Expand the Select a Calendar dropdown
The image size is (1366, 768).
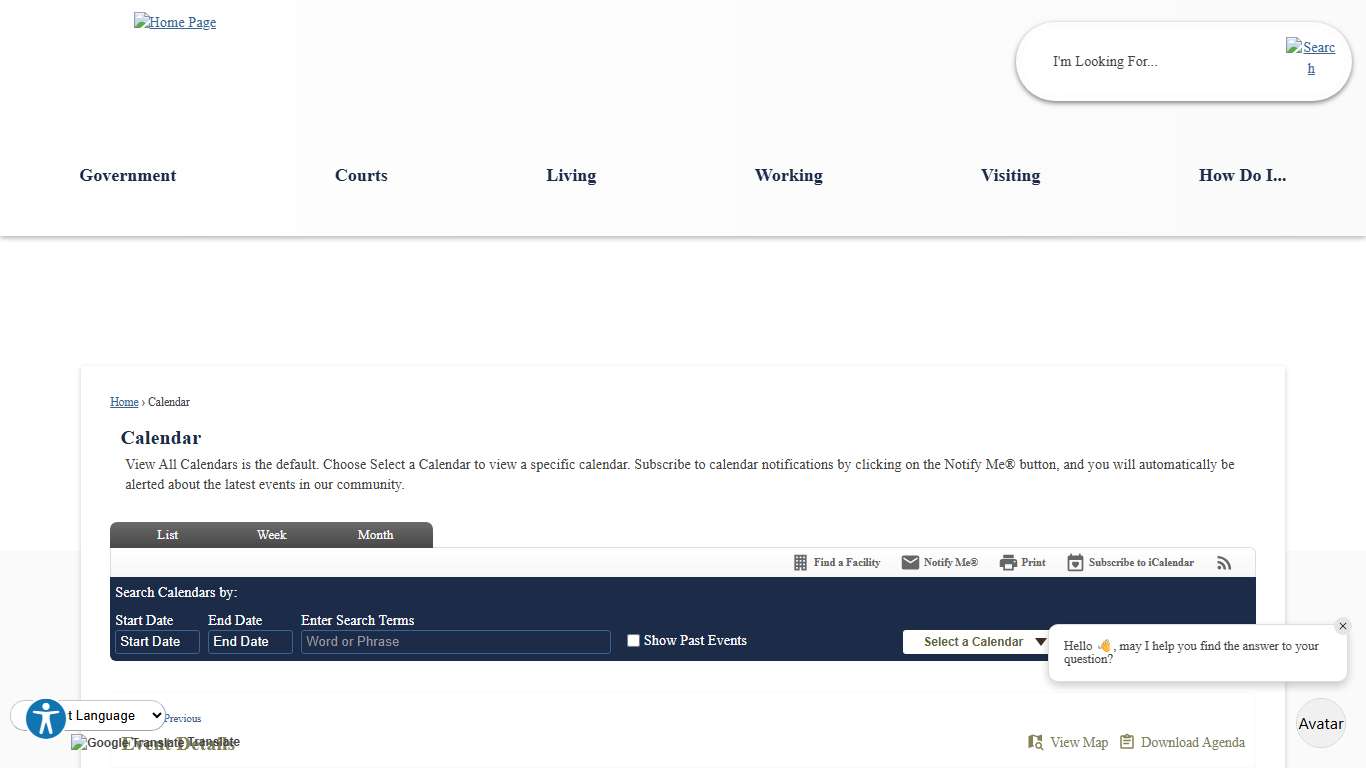(x=975, y=642)
